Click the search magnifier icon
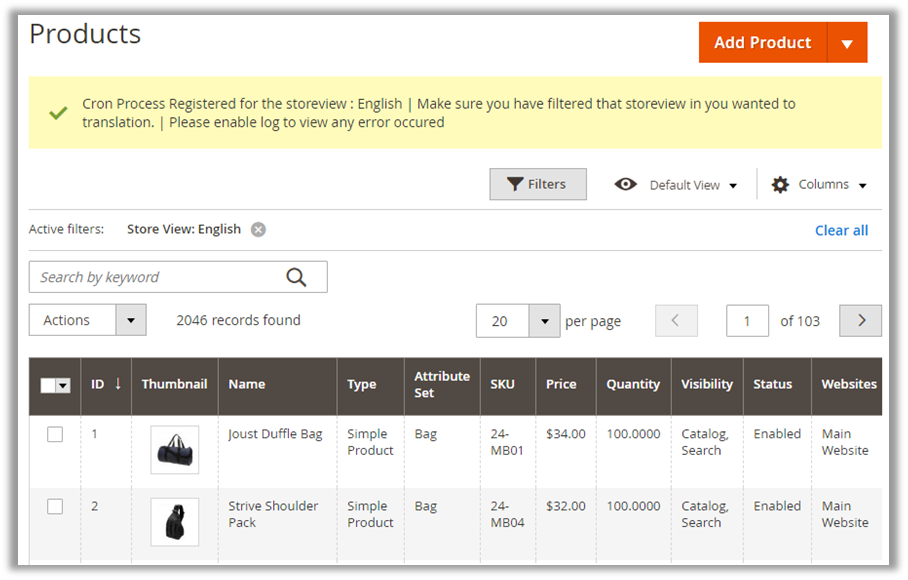 296,277
